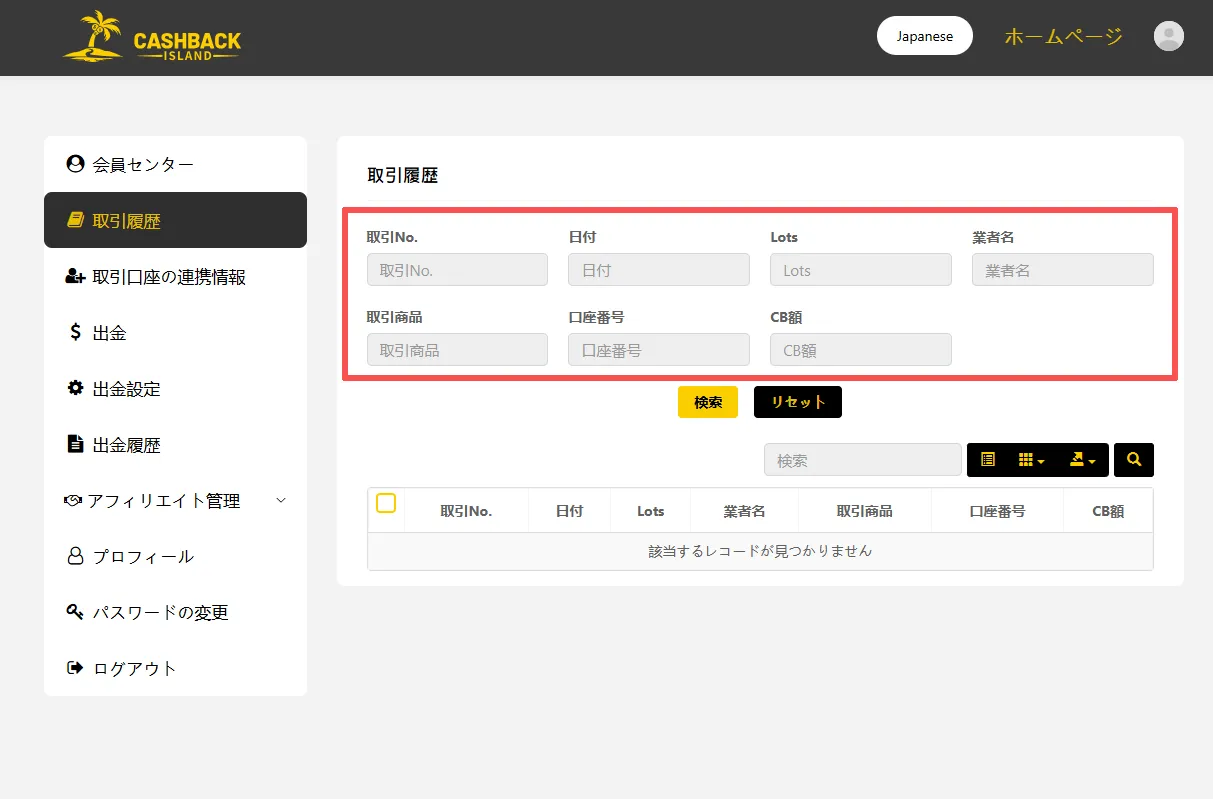Expand the アフィリエイト管理 submenu chevron
The width and height of the screenshot is (1213, 799).
point(281,500)
